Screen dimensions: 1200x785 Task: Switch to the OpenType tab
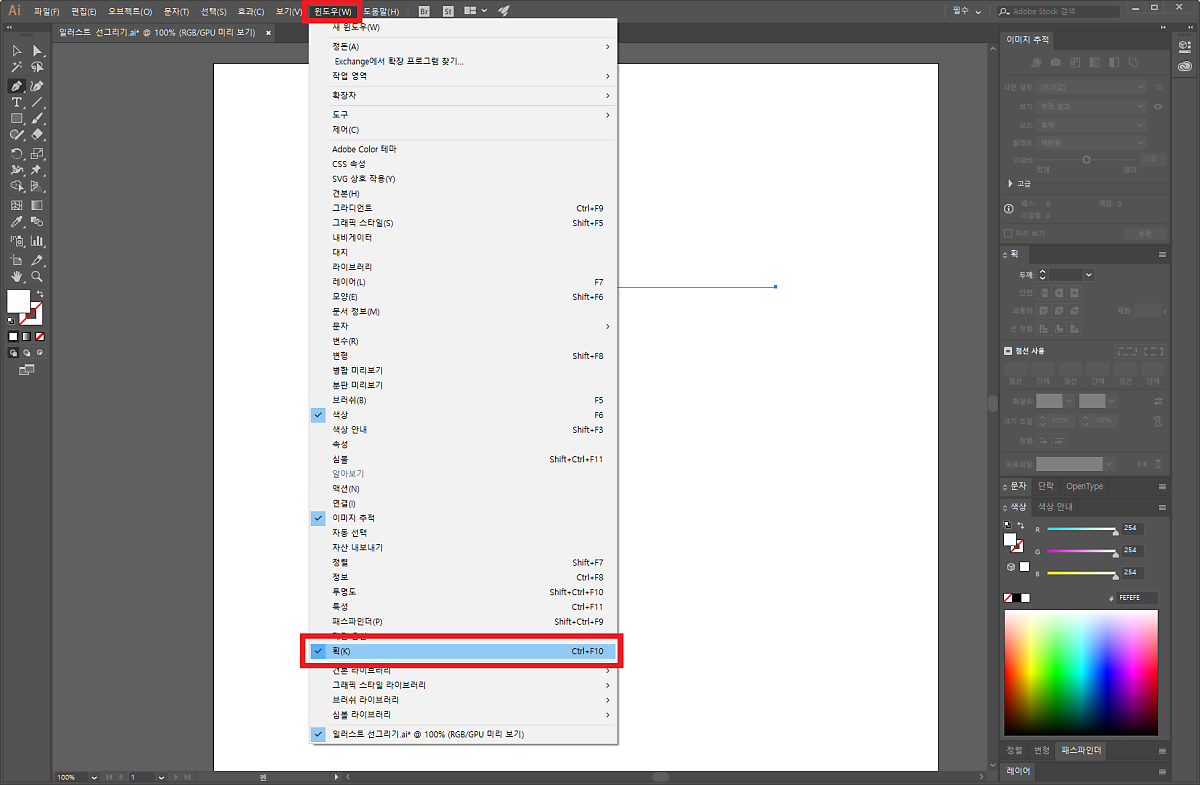coord(1084,487)
